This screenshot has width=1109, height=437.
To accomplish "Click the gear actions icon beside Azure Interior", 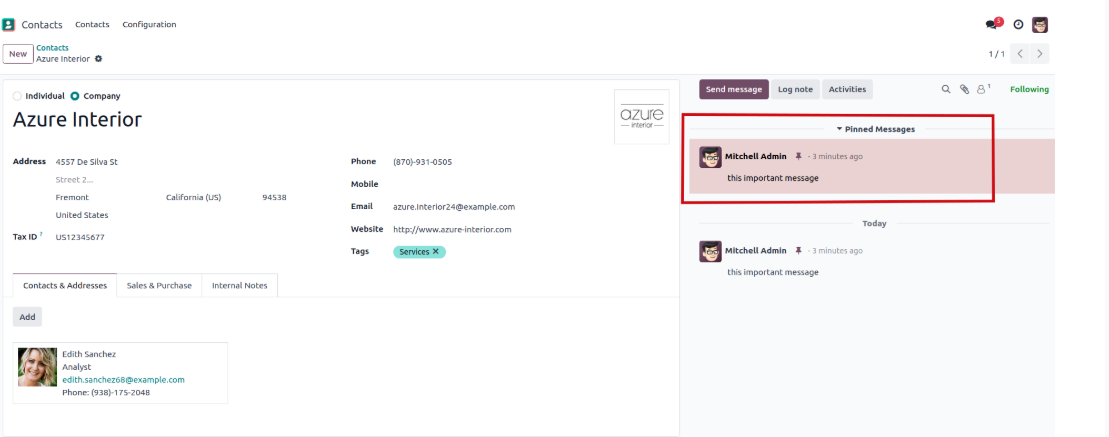I will (98, 59).
